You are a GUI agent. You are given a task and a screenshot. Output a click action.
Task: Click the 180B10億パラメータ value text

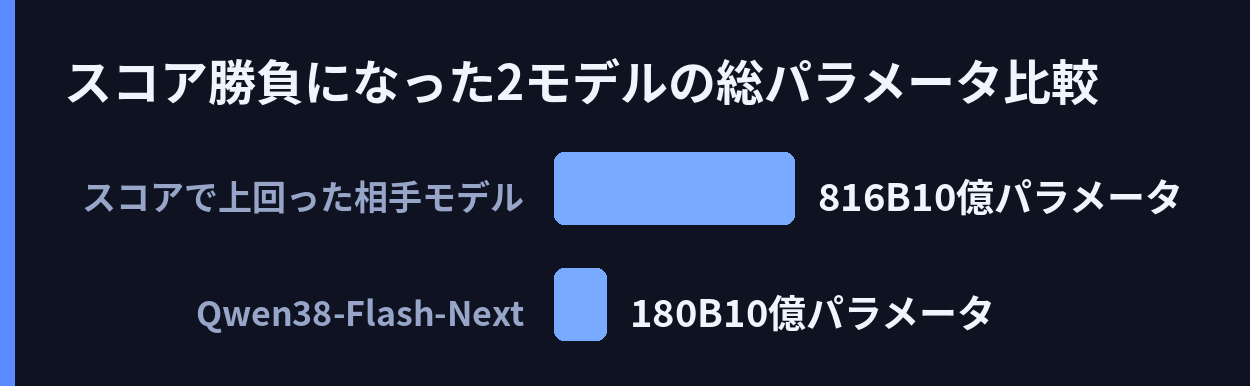point(812,314)
